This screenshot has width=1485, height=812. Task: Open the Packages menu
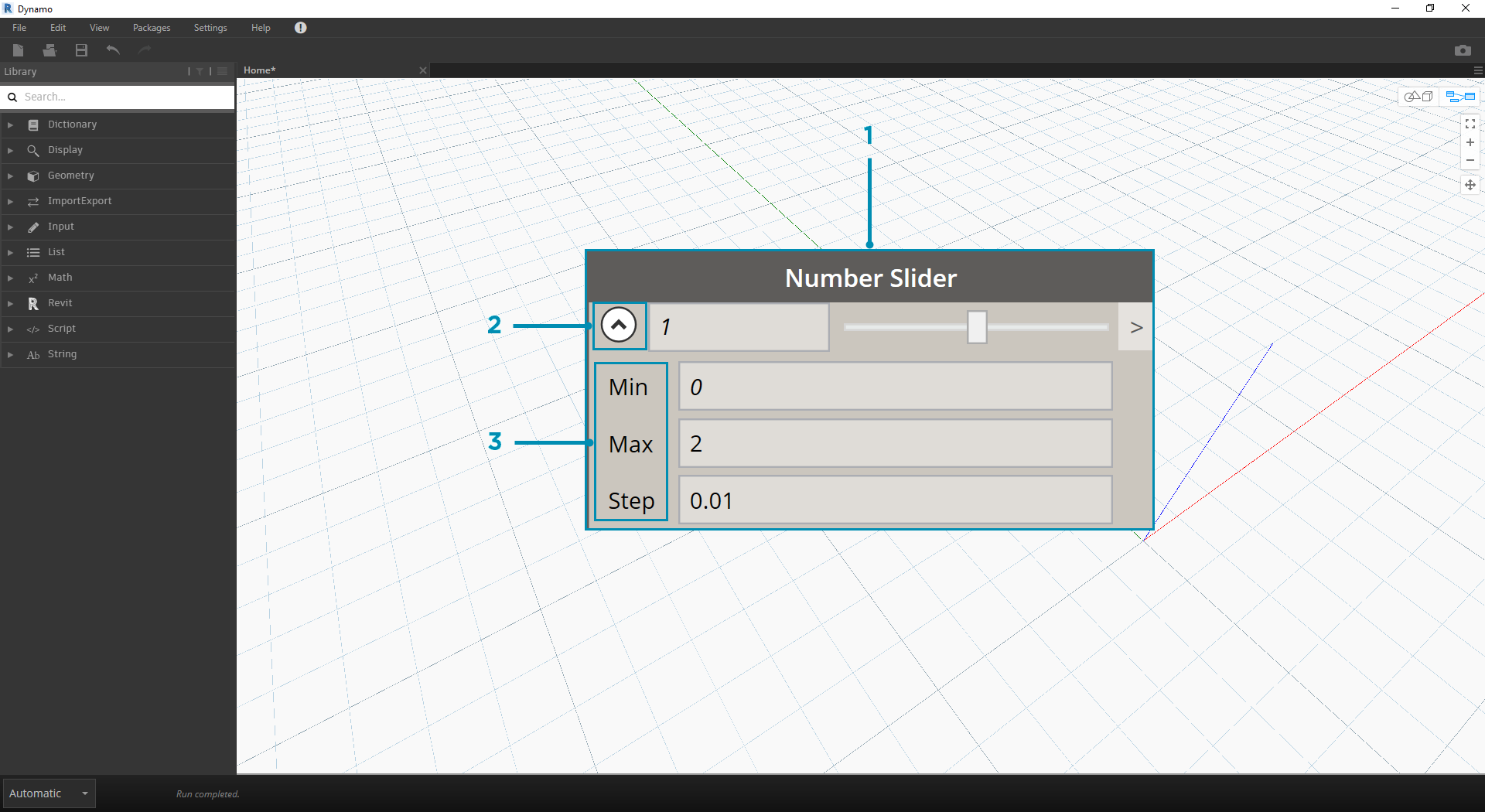(x=152, y=28)
